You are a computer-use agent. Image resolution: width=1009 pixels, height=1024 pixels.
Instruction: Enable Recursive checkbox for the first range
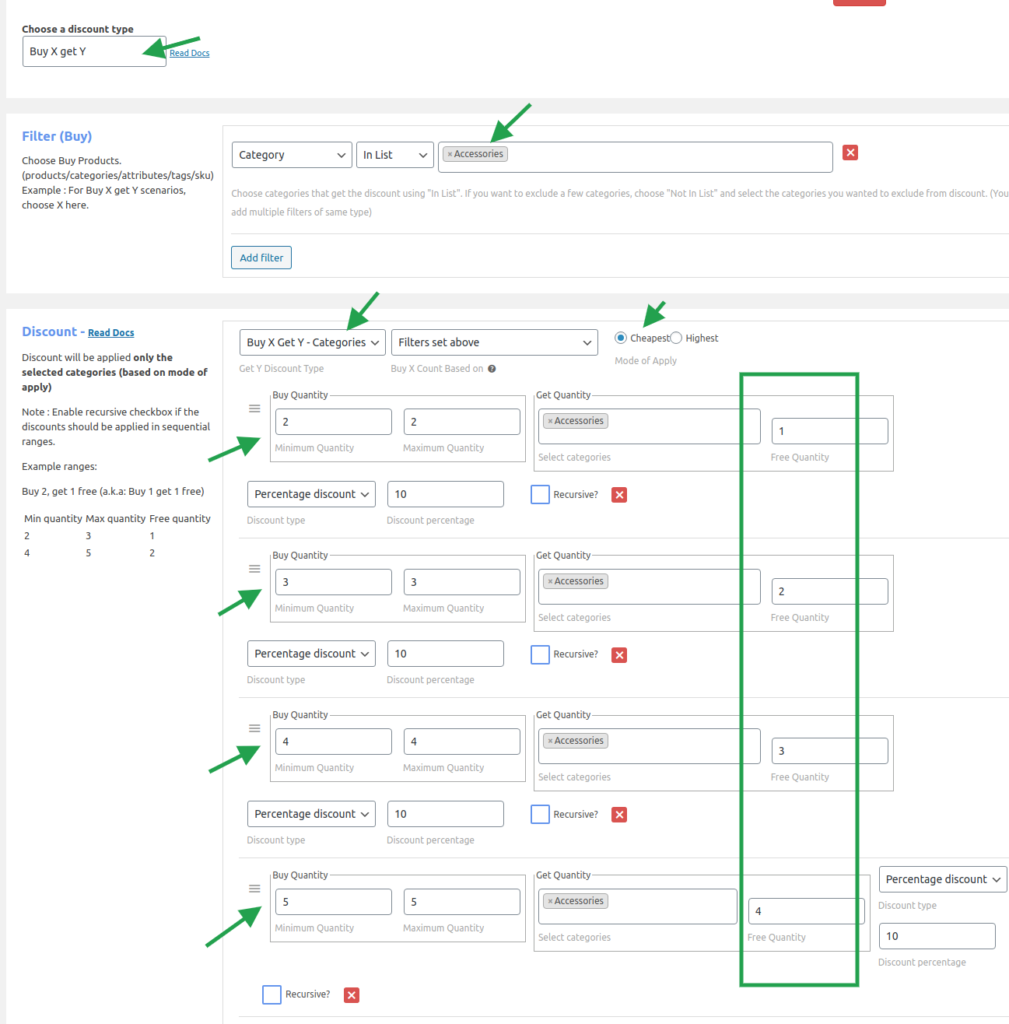click(540, 495)
